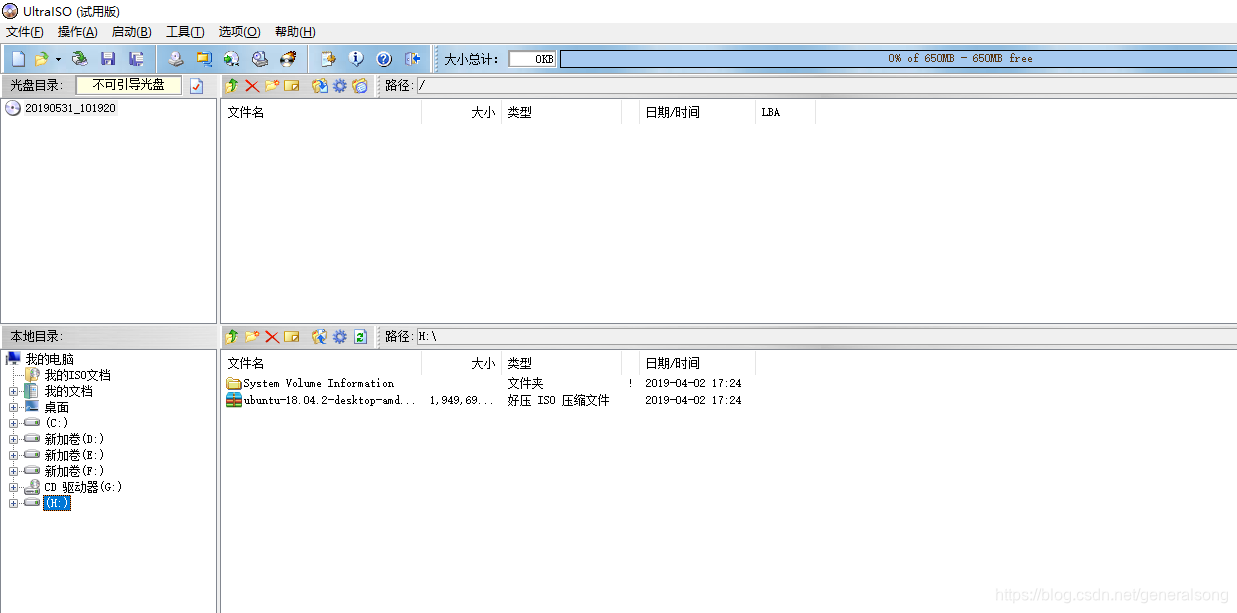Click add files icon in local directory pane
This screenshot has width=1237, height=613.
click(320, 337)
